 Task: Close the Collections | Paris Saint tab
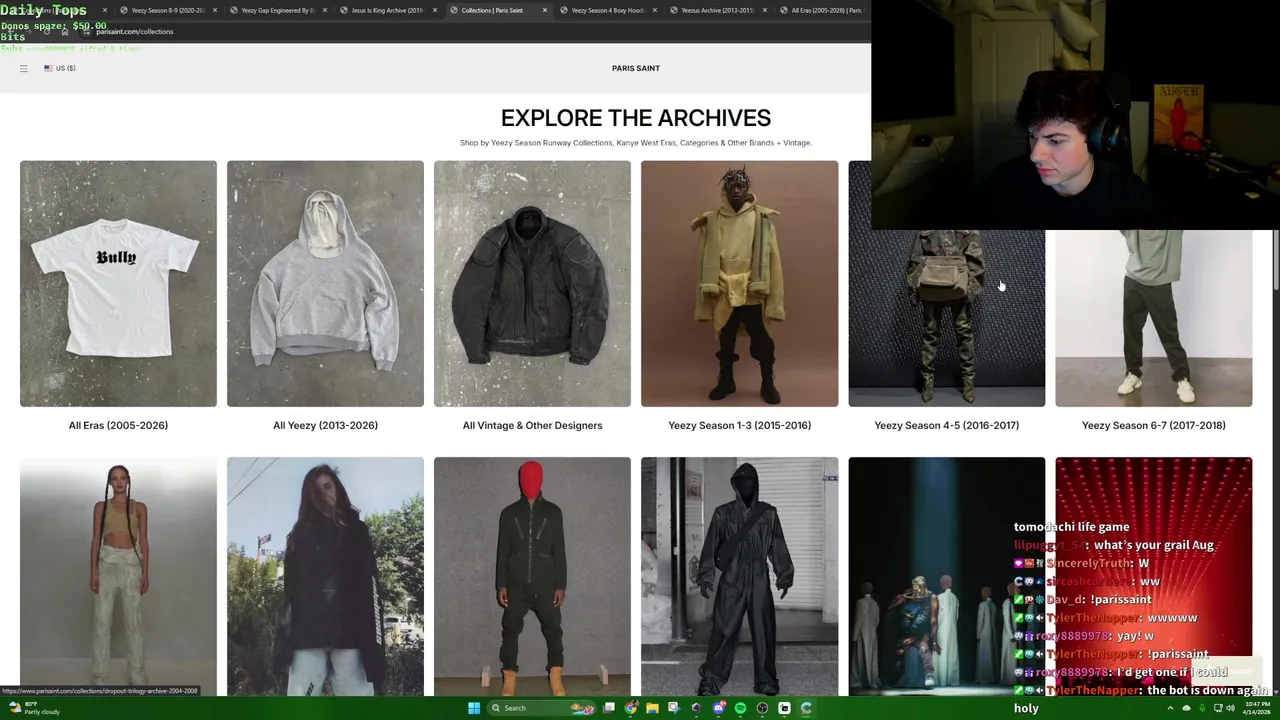click(x=545, y=10)
